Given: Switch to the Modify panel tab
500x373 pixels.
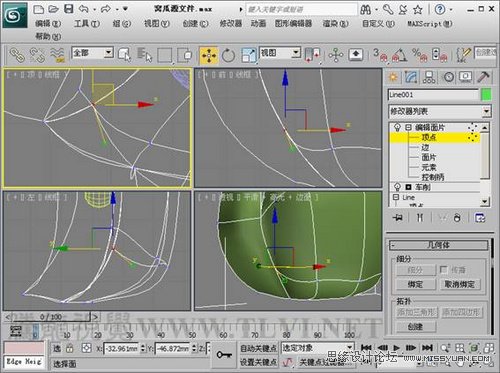Looking at the screenshot, I should tap(411, 77).
